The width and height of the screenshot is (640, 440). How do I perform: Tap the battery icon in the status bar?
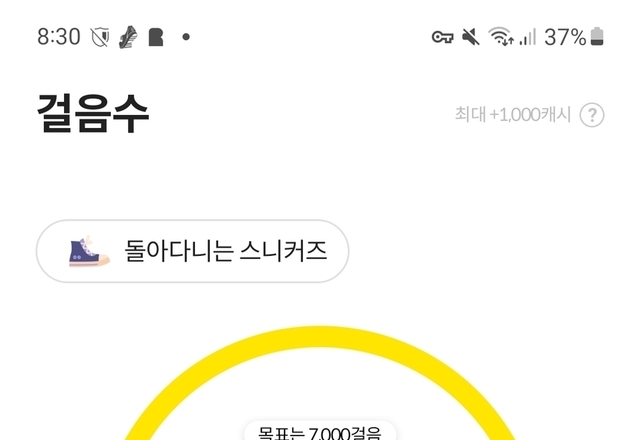[597, 37]
